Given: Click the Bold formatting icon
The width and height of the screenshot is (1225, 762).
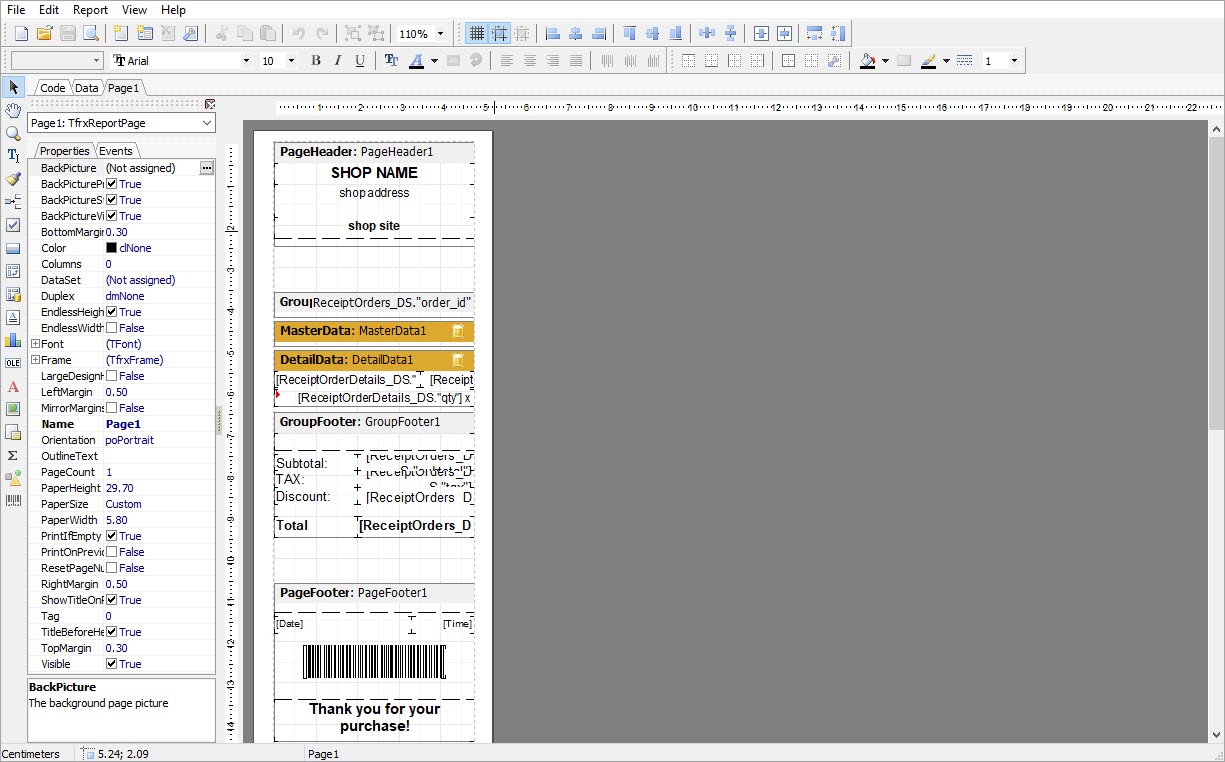Looking at the screenshot, I should point(316,61).
